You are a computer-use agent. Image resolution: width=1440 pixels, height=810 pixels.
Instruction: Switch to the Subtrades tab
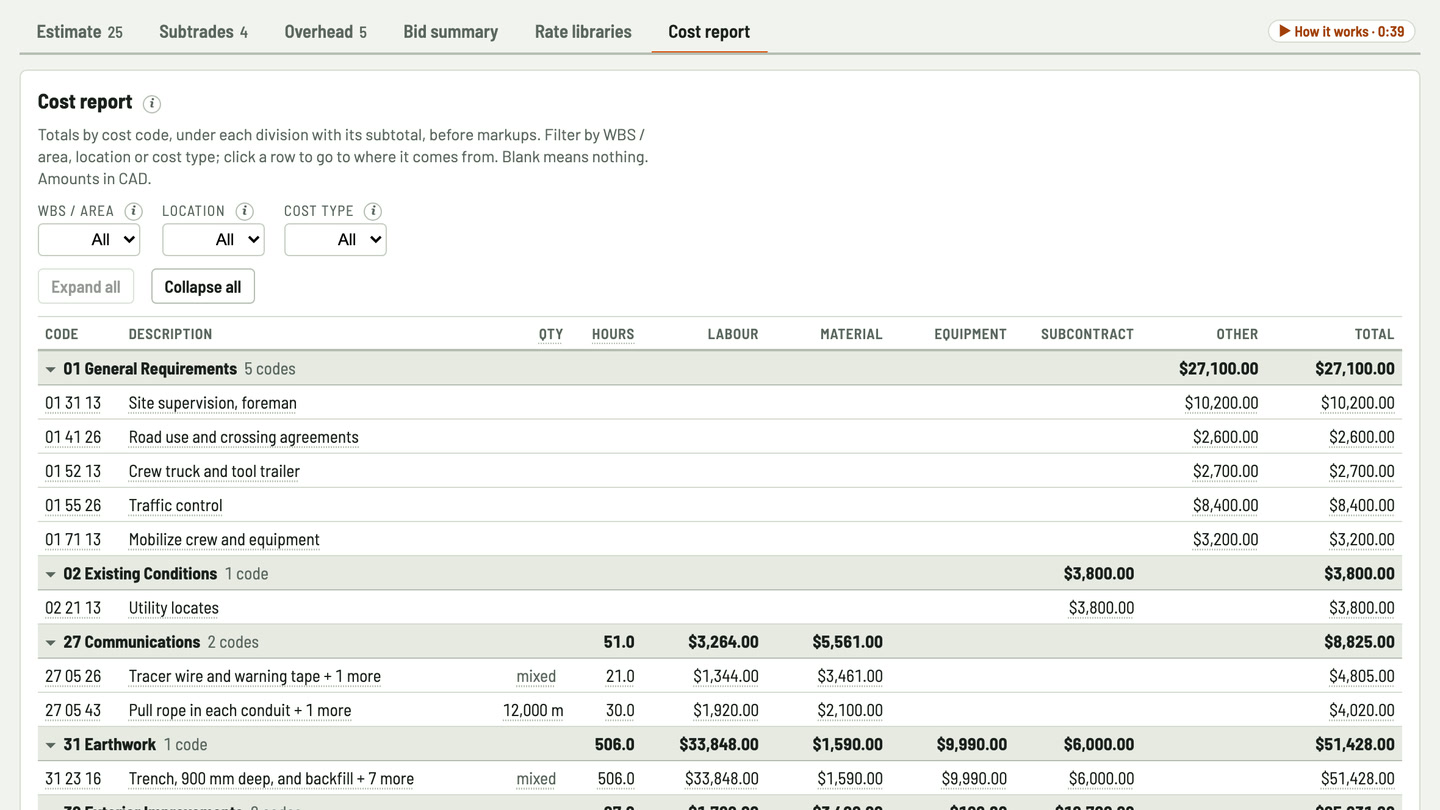point(203,31)
